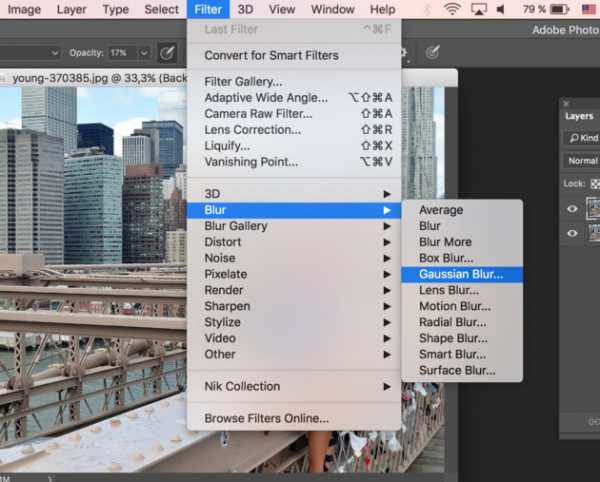
Task: Click the lock transparent pixels icon beside Lock:
Action: [x=595, y=184]
